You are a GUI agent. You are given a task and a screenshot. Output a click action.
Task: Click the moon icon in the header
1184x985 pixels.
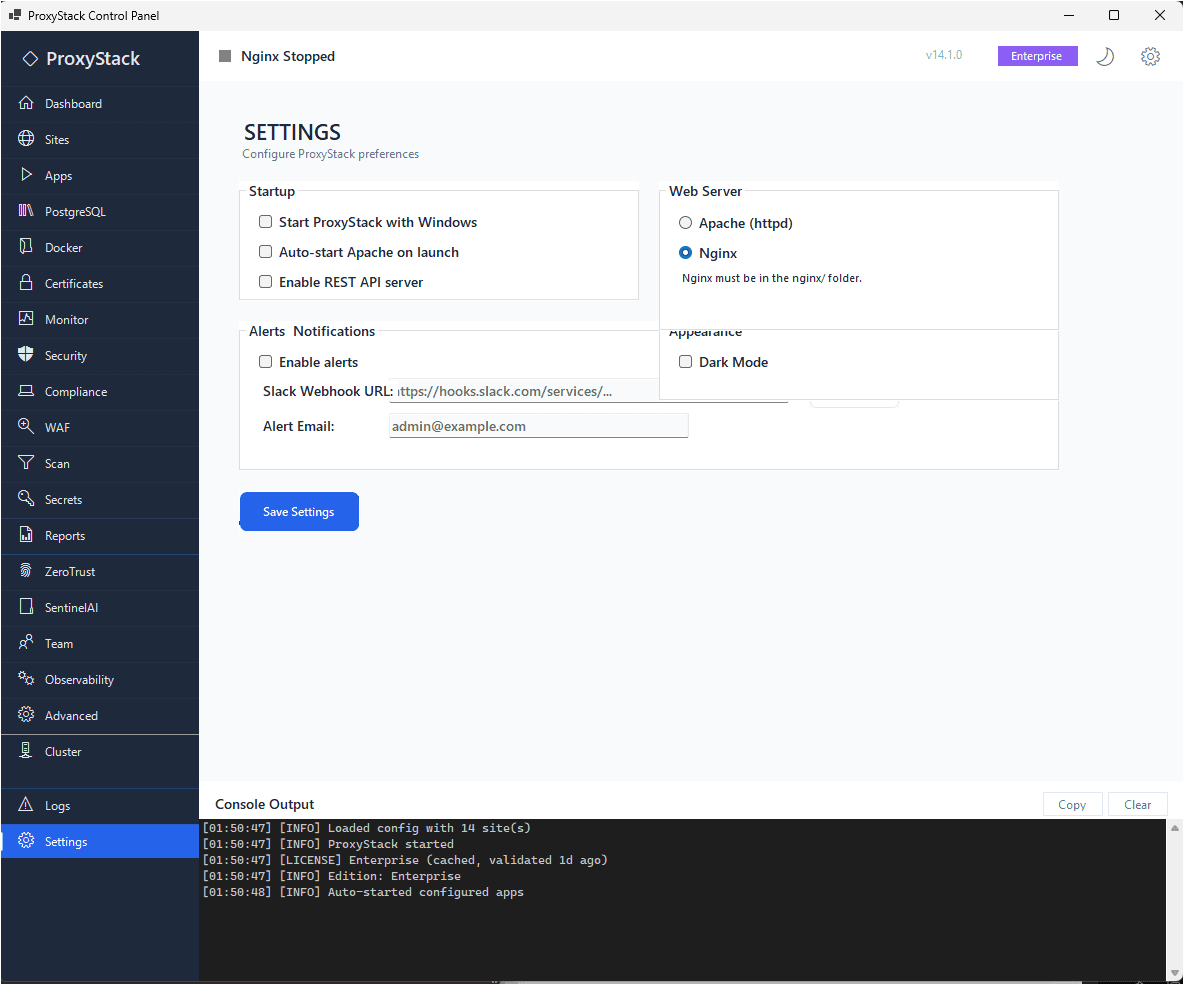click(x=1104, y=56)
